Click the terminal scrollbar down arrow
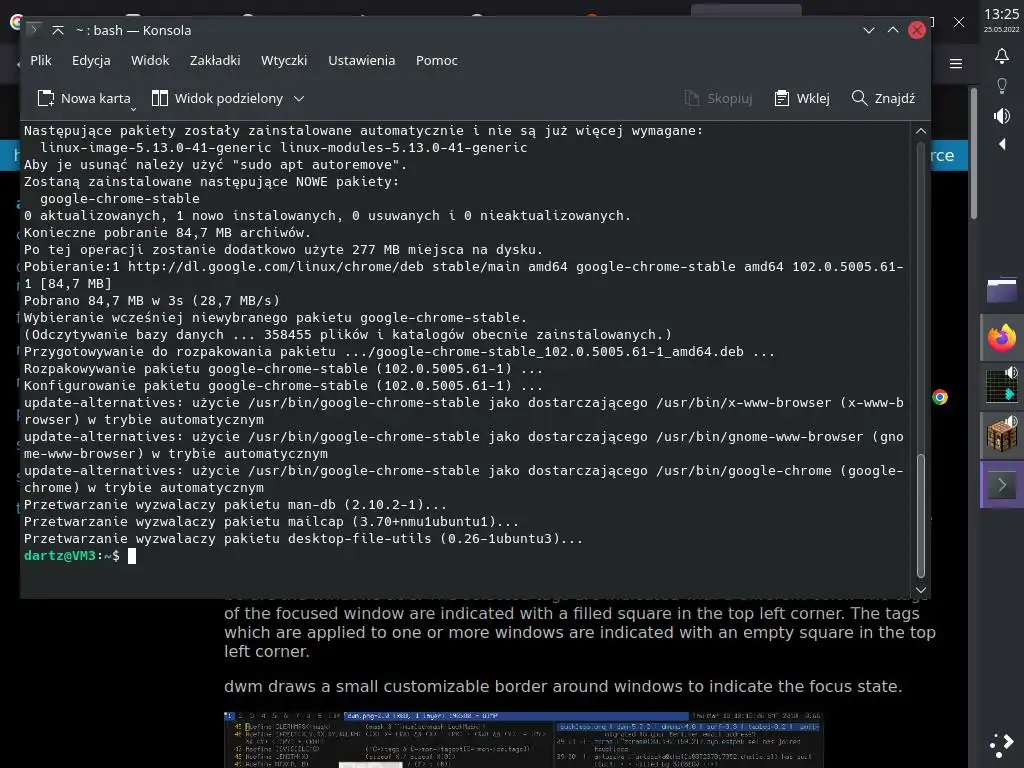 coord(921,590)
